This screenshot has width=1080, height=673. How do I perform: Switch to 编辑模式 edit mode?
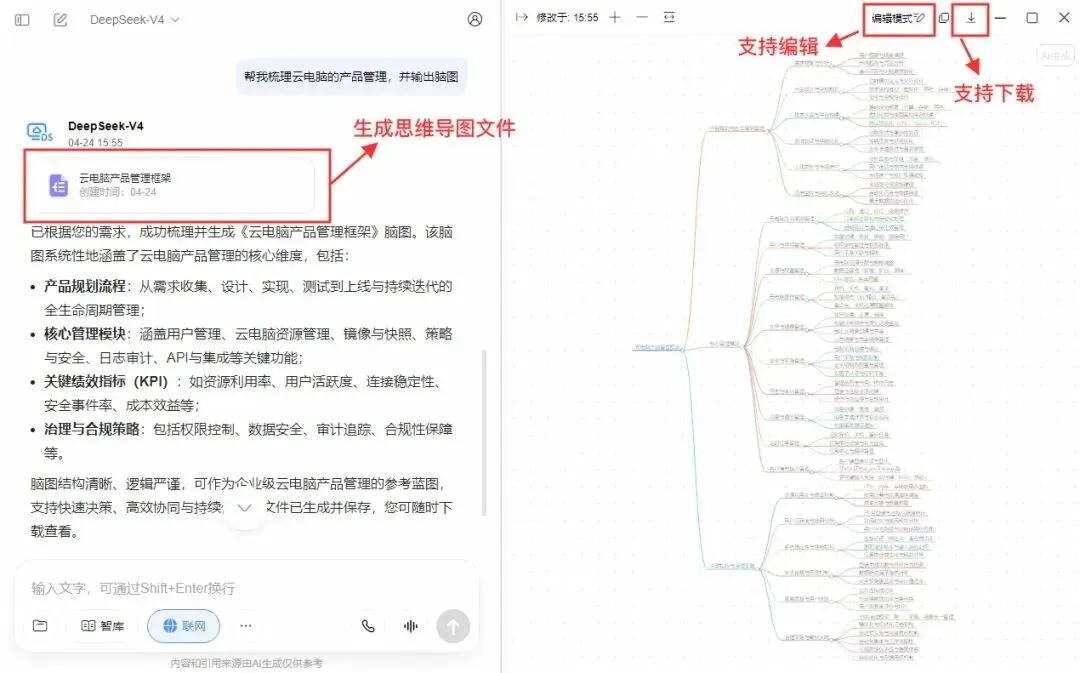click(898, 19)
